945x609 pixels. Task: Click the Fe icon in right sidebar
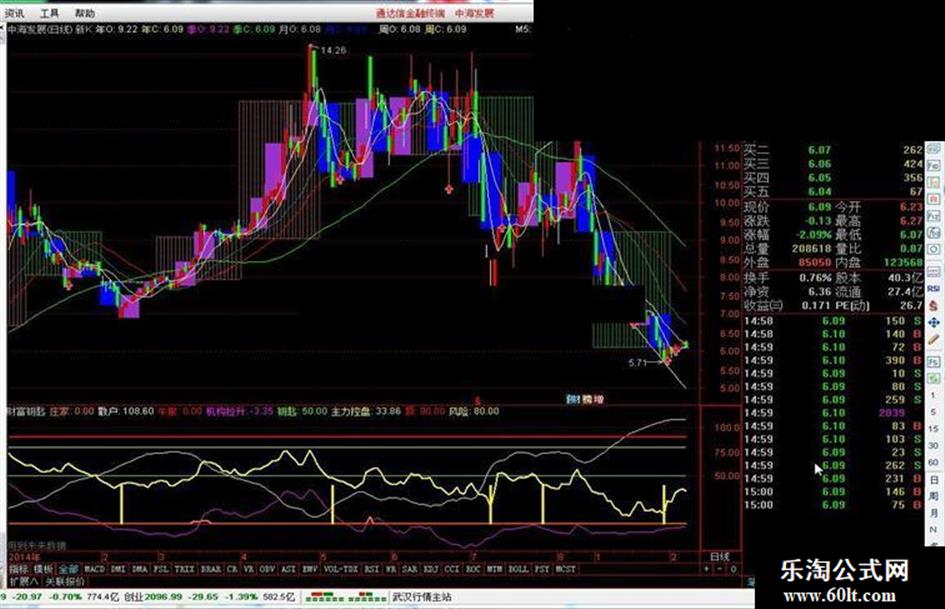(x=934, y=166)
